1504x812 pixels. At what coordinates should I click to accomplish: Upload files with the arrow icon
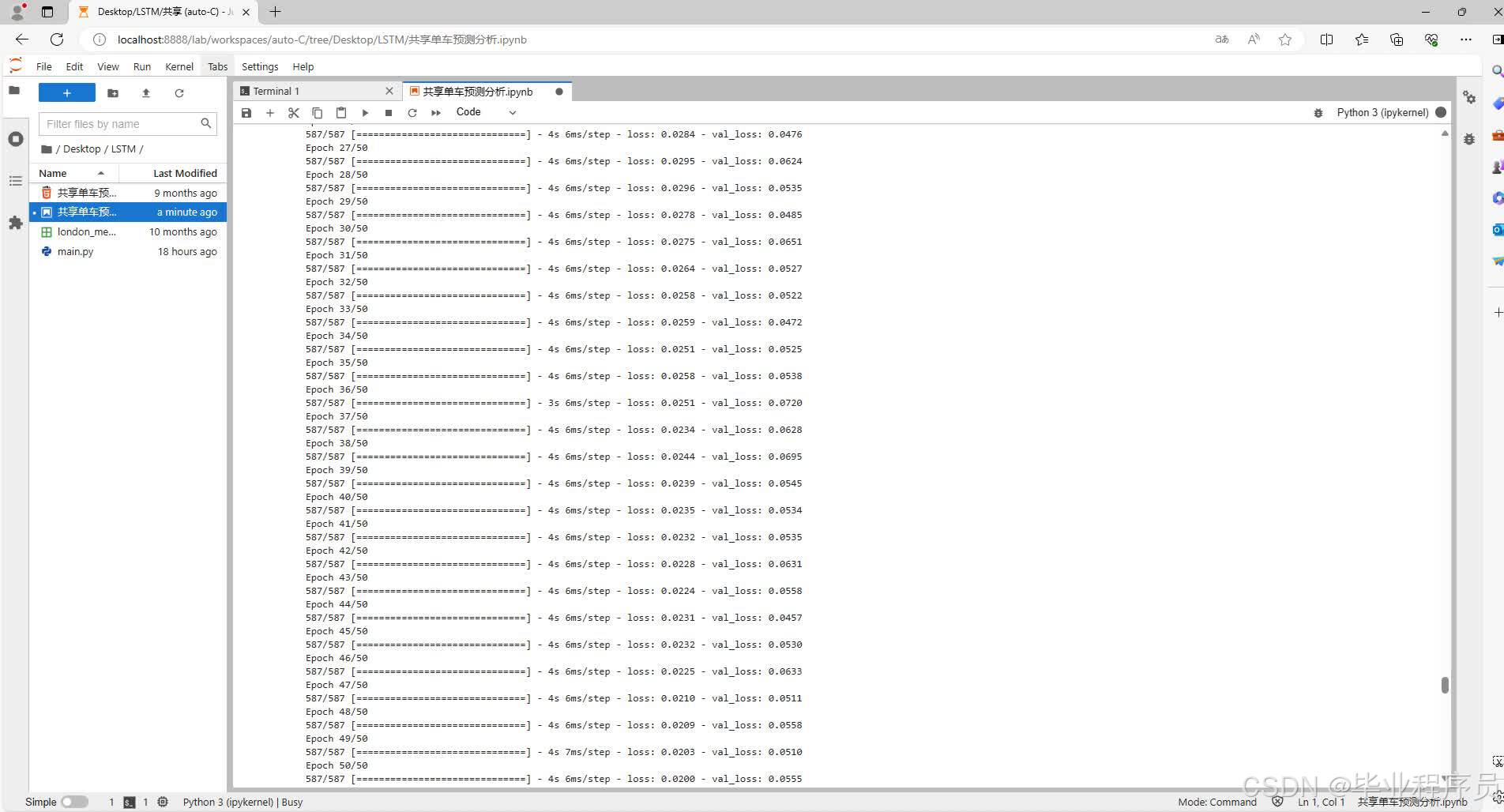[146, 93]
